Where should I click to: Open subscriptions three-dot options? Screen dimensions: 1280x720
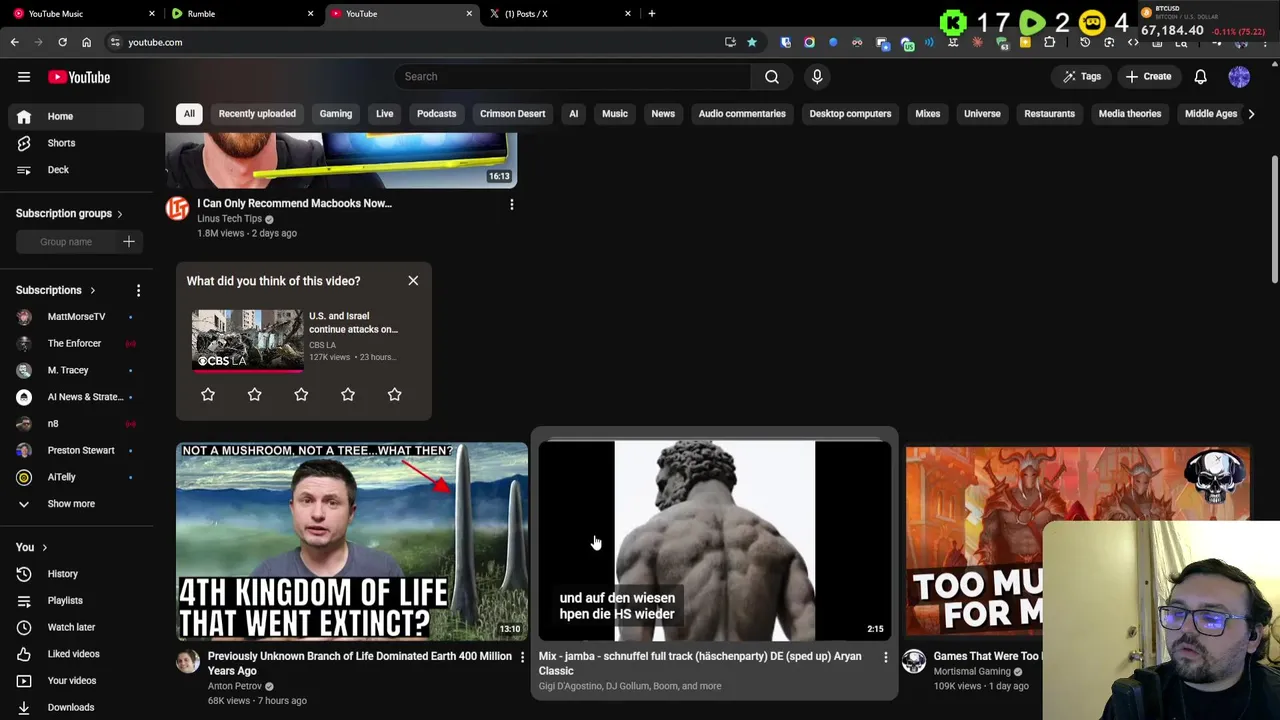[138, 290]
